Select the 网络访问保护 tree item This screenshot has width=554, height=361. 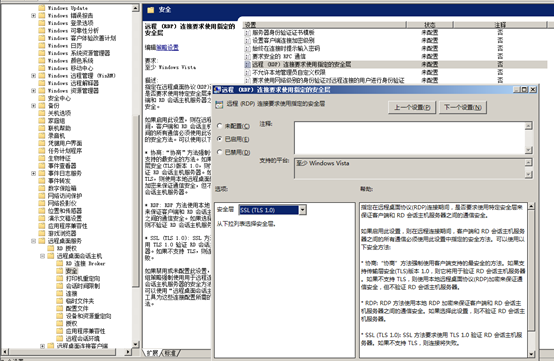(x=65, y=196)
